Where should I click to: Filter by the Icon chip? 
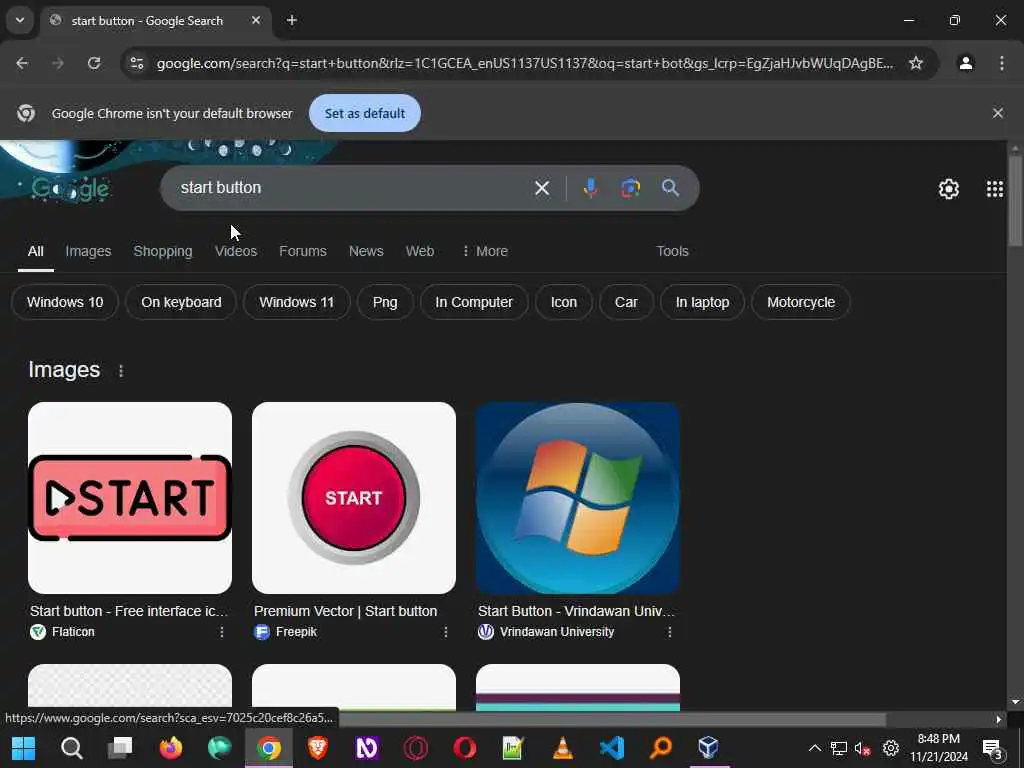563,302
